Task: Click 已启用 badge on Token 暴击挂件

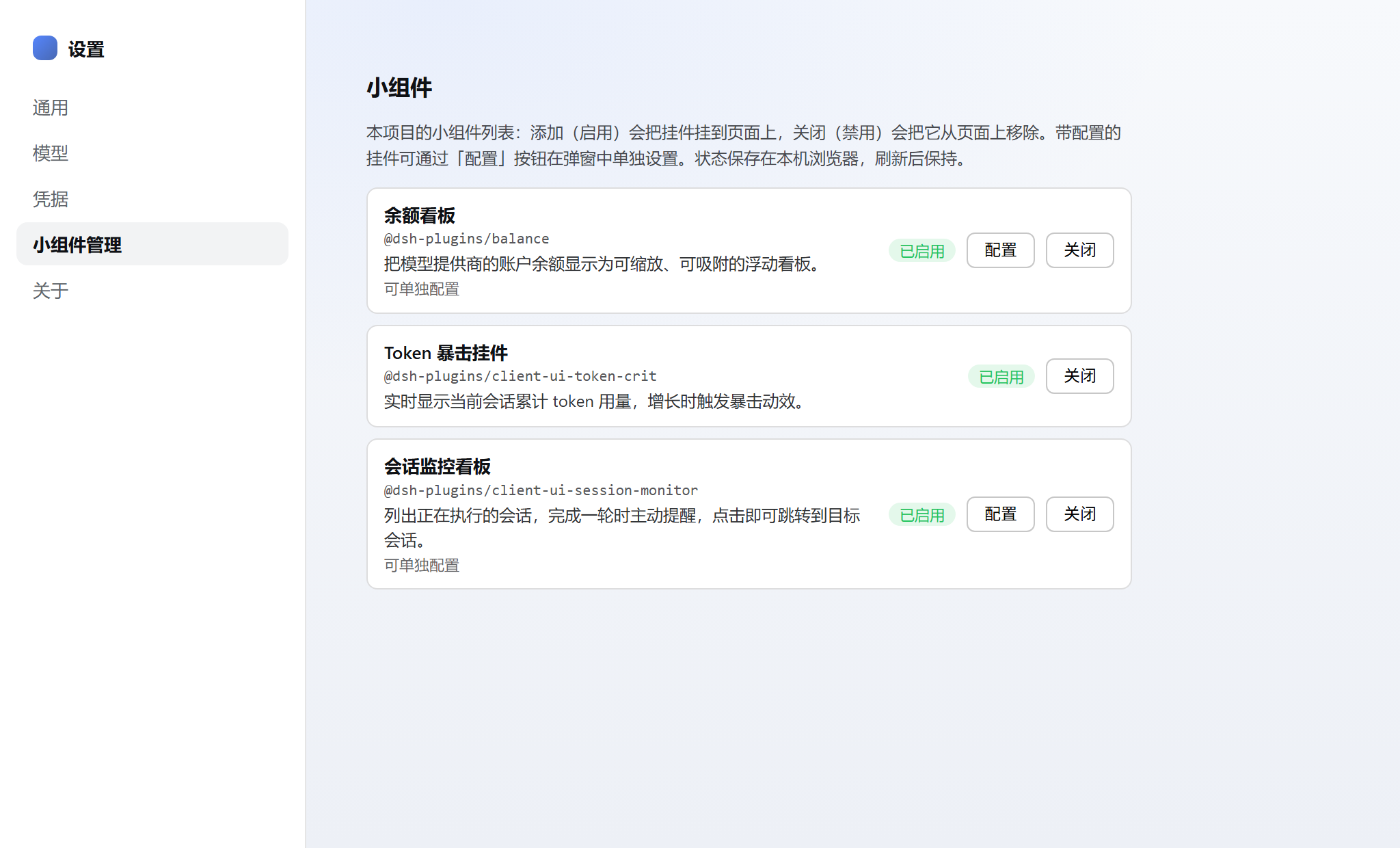Action: coord(1001,377)
